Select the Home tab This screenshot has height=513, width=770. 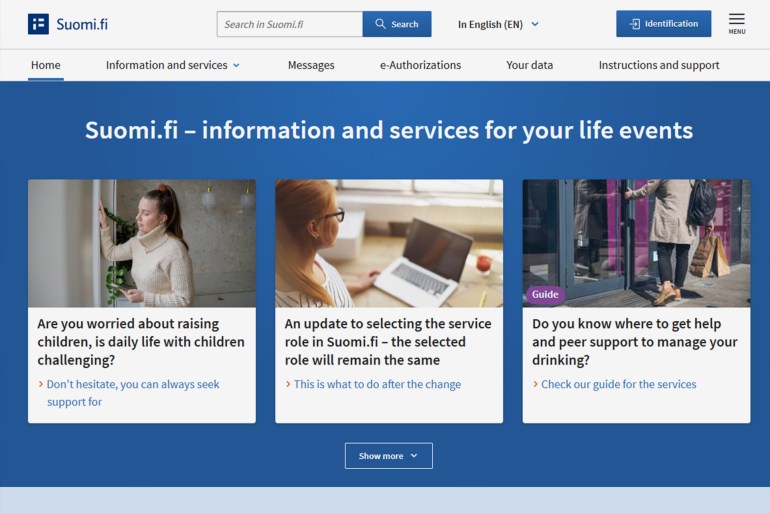46,65
